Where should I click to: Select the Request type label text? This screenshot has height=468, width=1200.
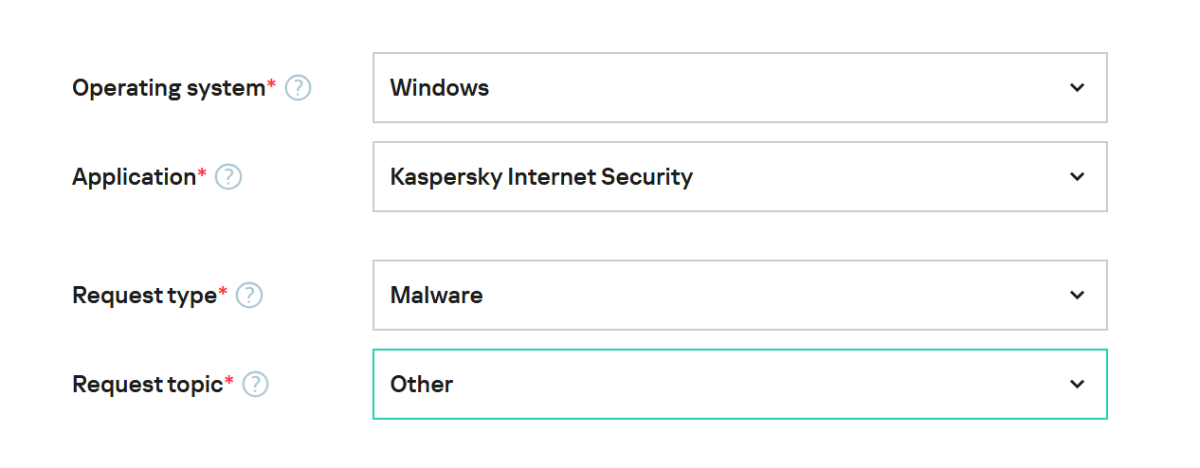(x=143, y=296)
